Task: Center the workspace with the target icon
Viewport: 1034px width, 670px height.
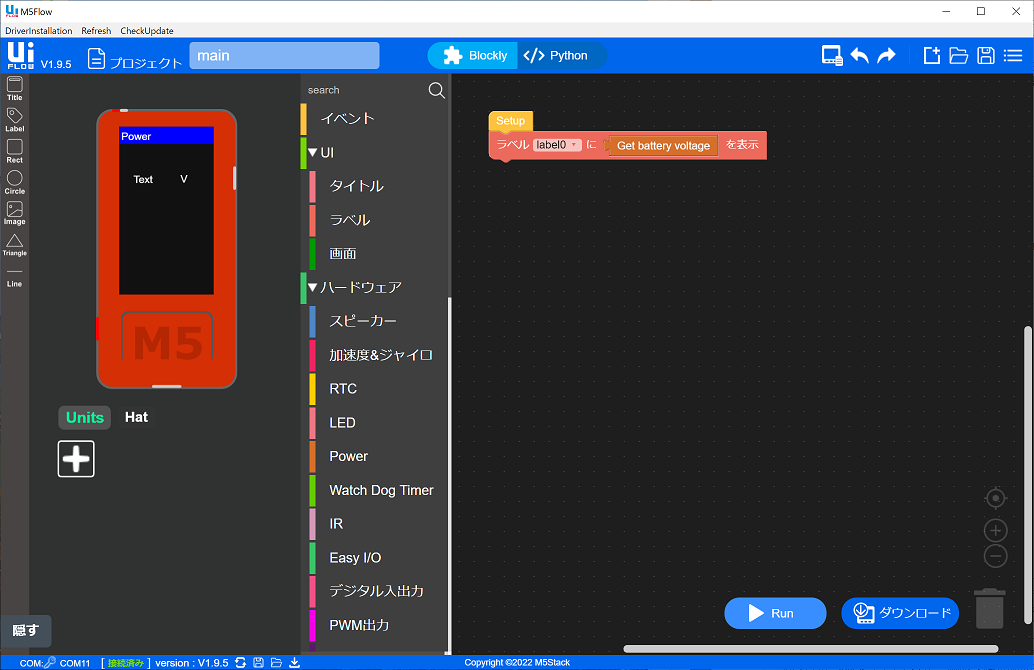Action: coord(995,498)
